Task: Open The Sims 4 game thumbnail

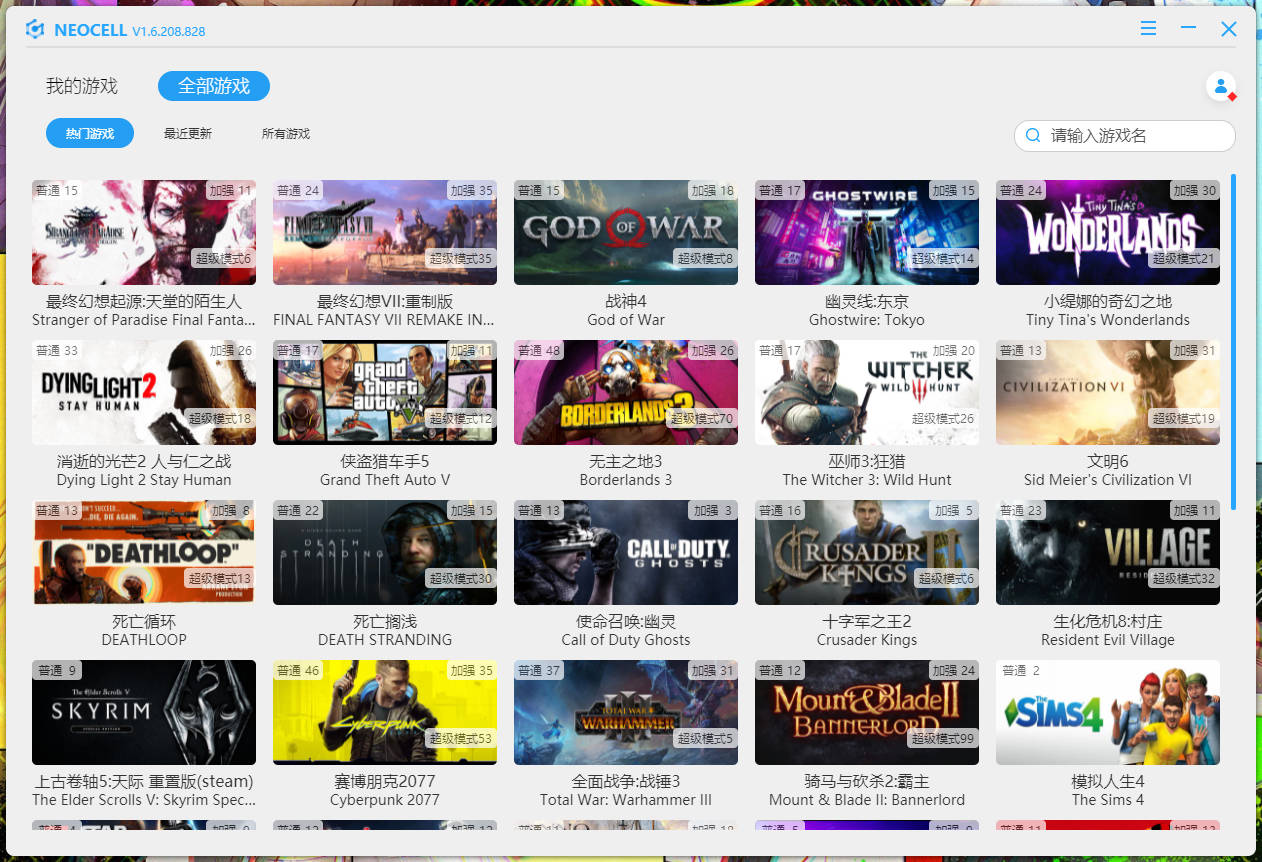Action: point(1108,712)
